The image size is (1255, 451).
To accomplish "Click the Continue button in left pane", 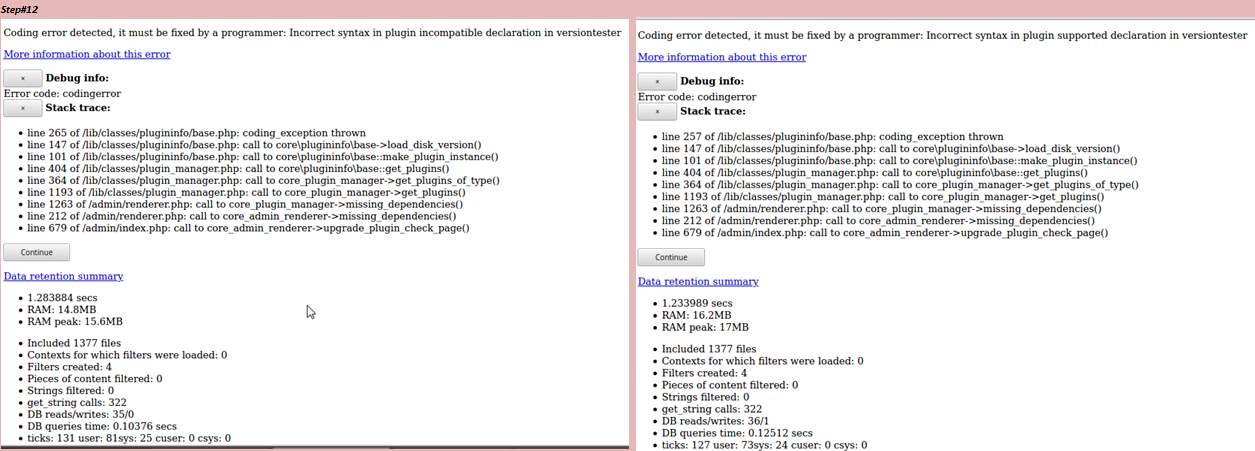I will (x=37, y=252).
